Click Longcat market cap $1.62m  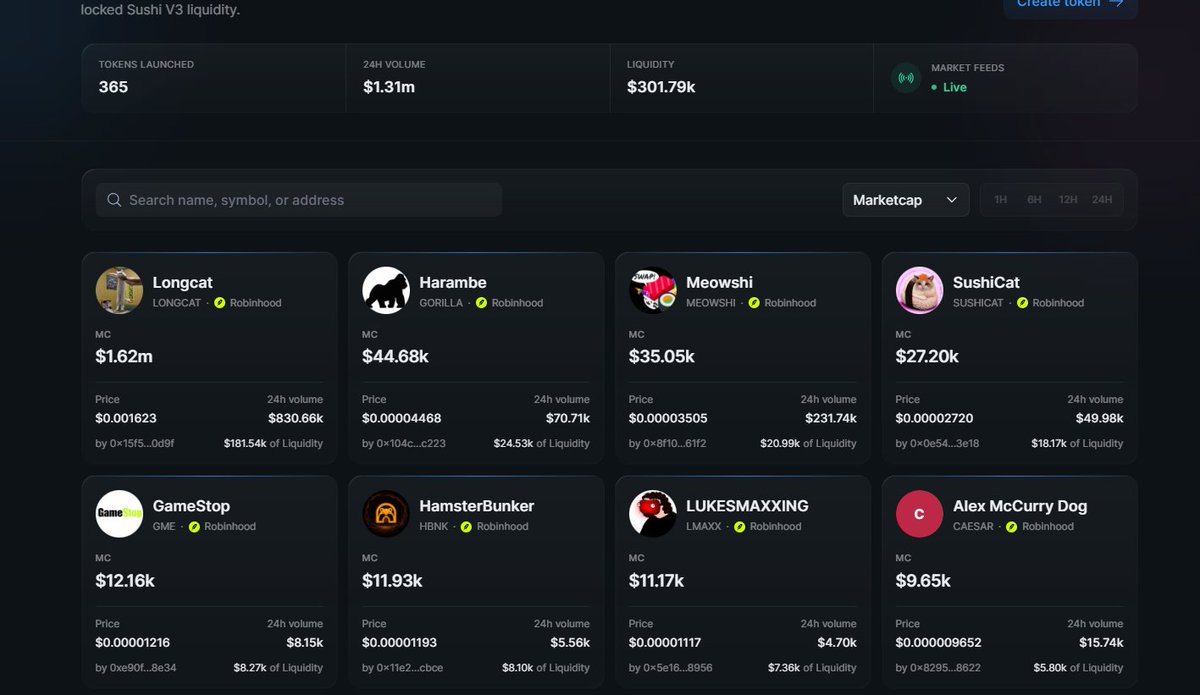click(x=124, y=356)
